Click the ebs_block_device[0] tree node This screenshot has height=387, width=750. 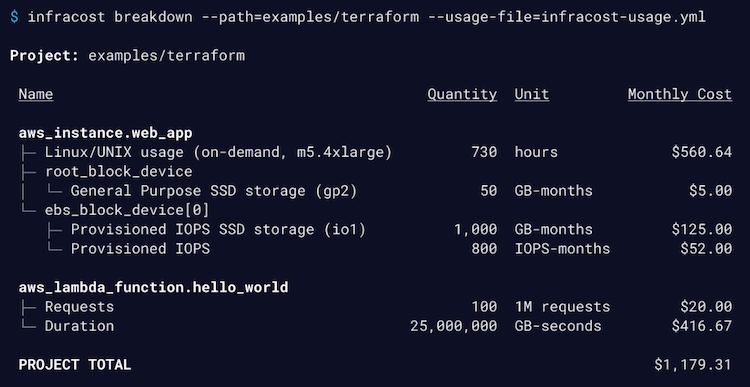click(x=127, y=210)
